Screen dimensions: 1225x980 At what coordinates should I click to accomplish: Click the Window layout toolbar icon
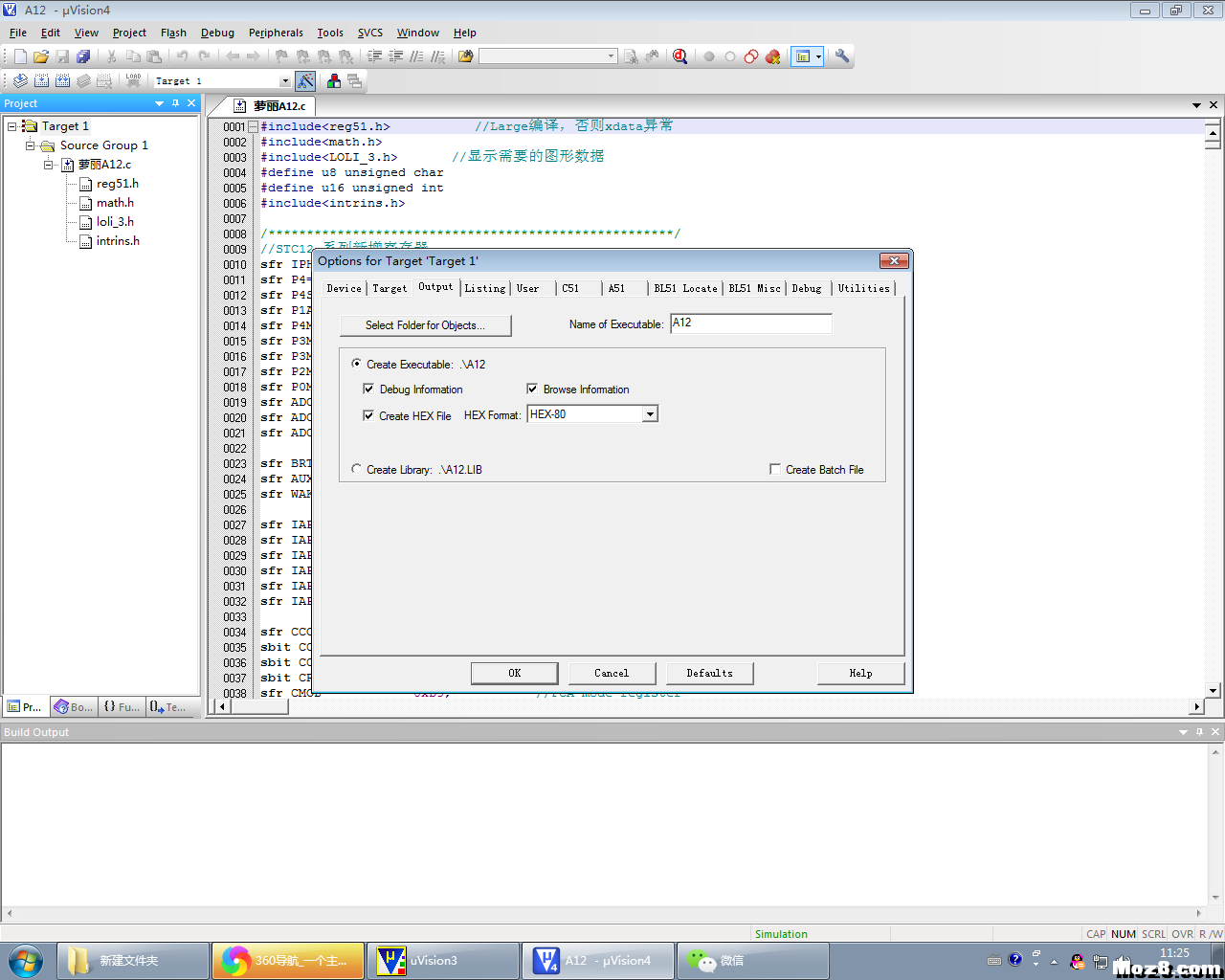(x=803, y=56)
